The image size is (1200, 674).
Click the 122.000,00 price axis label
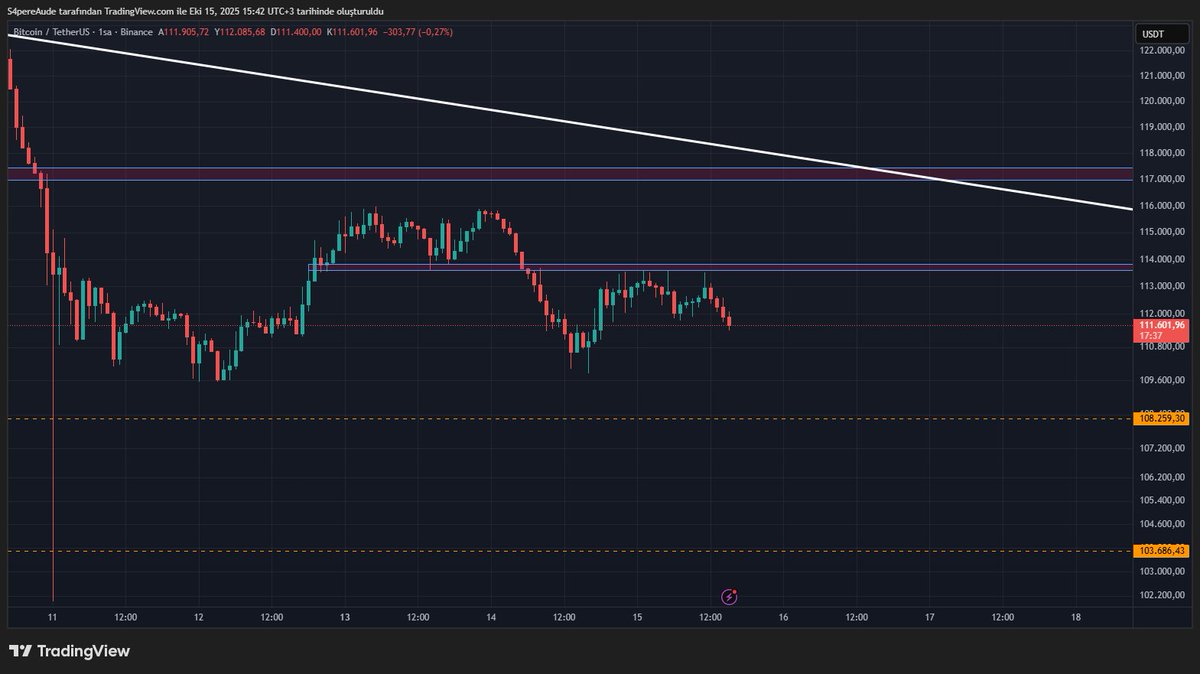point(1162,49)
